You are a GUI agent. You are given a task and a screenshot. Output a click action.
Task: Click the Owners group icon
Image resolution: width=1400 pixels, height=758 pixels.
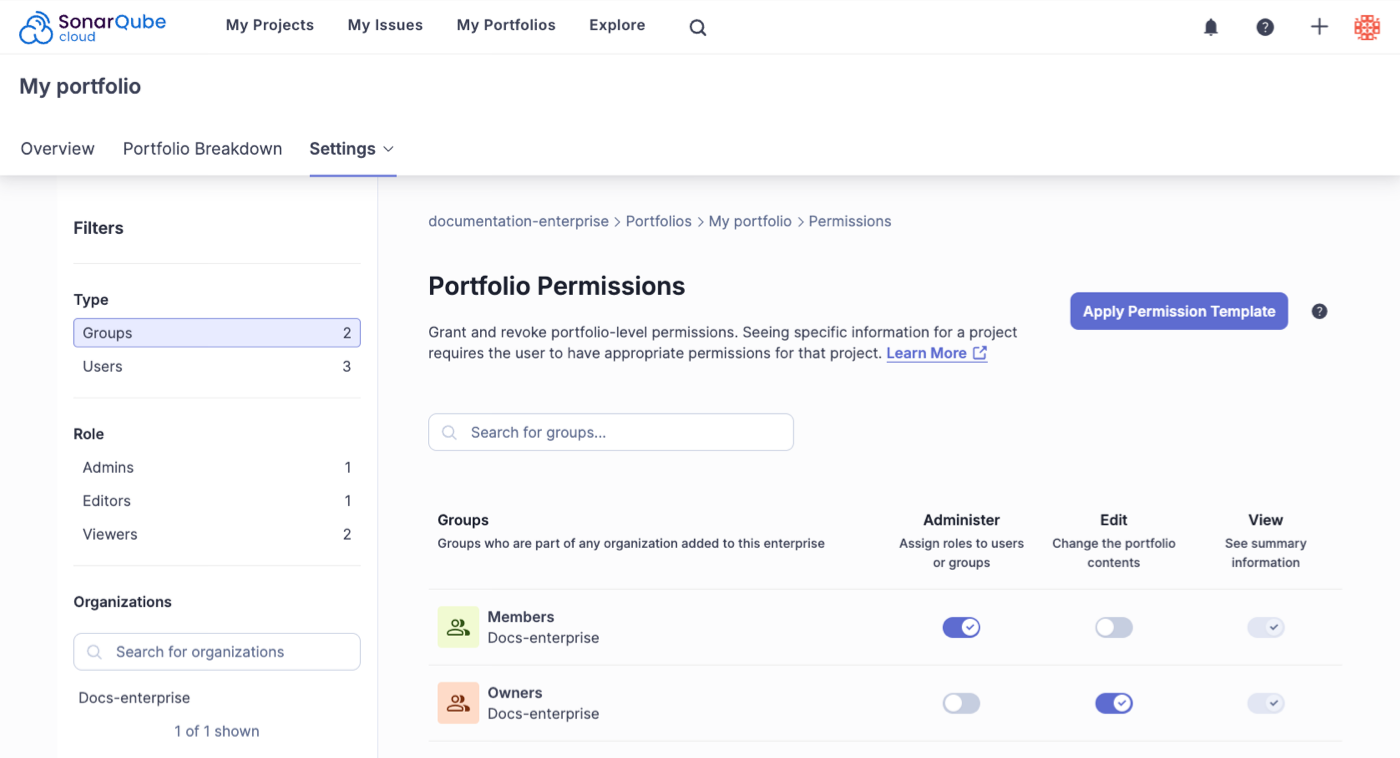pos(458,703)
